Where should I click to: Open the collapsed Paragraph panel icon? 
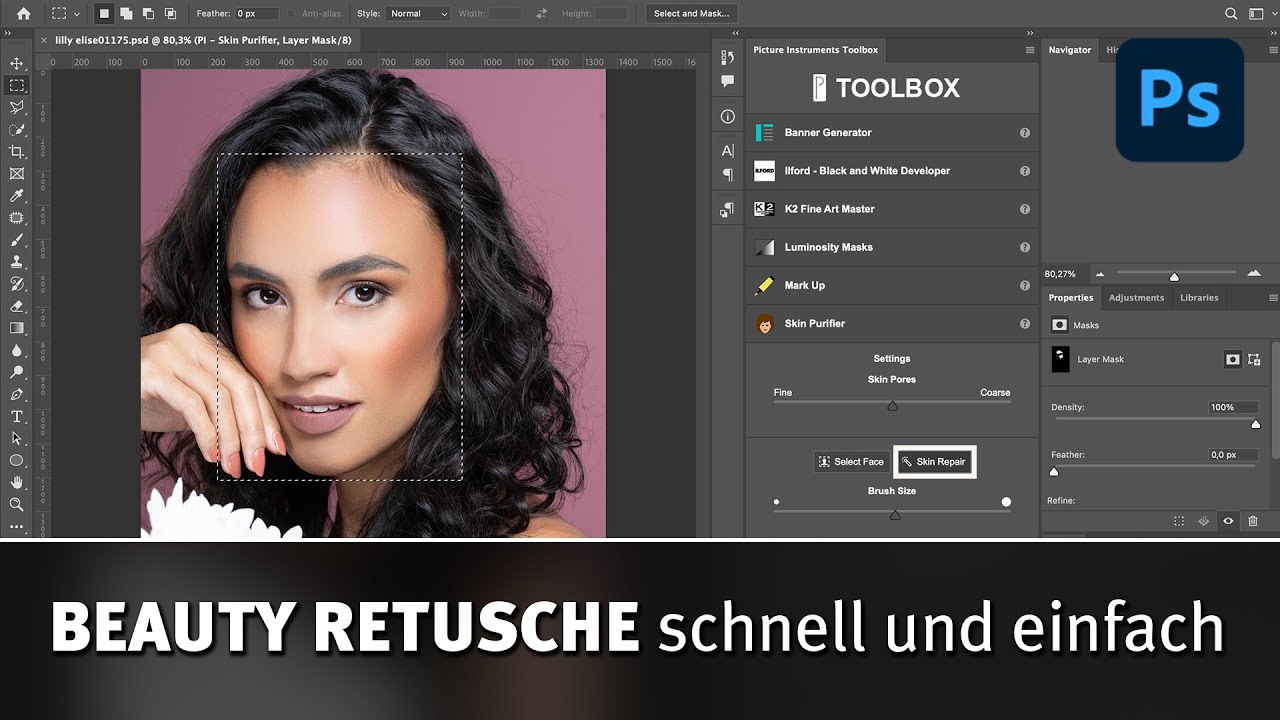tap(727, 175)
